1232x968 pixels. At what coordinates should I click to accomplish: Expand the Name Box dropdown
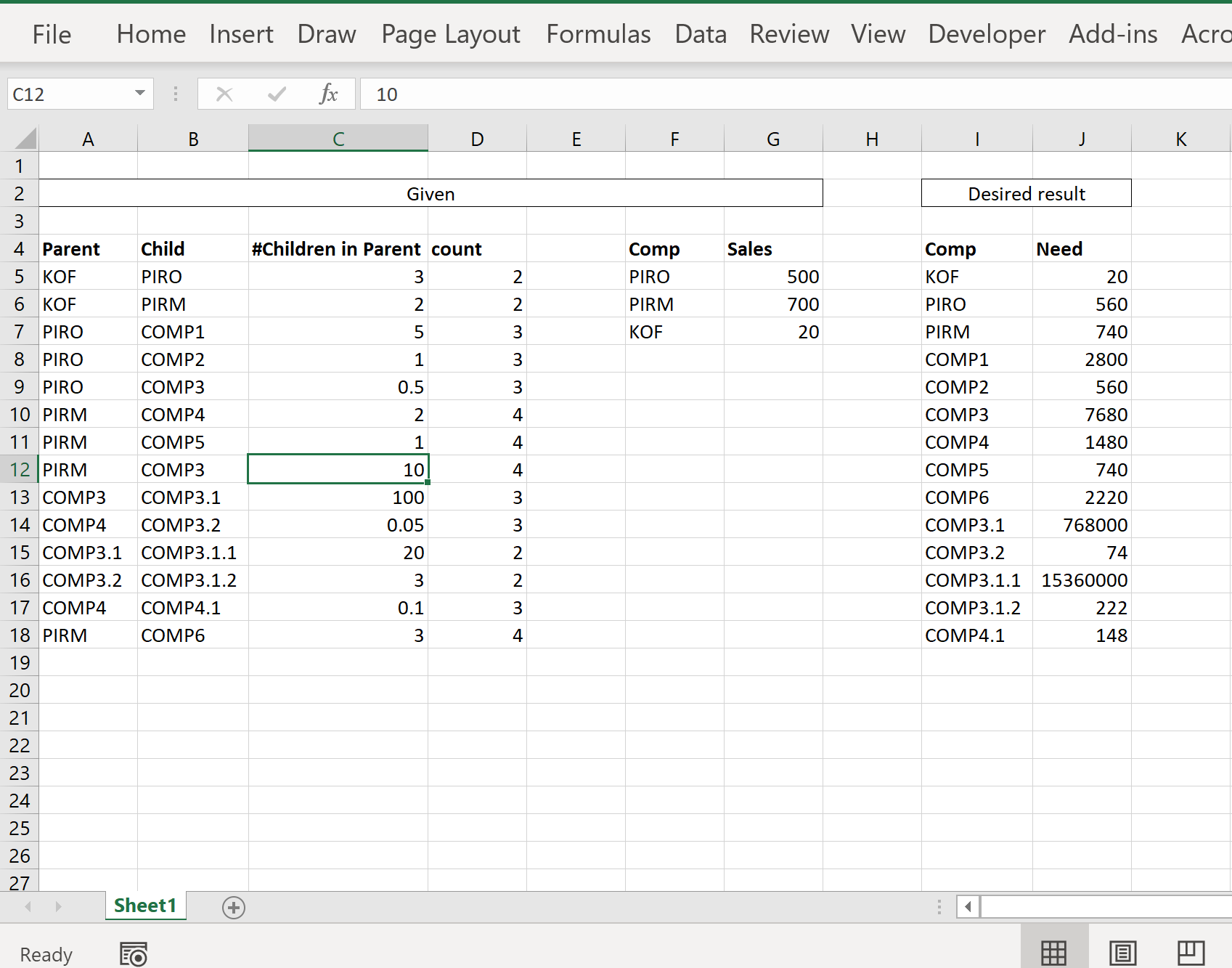point(140,94)
